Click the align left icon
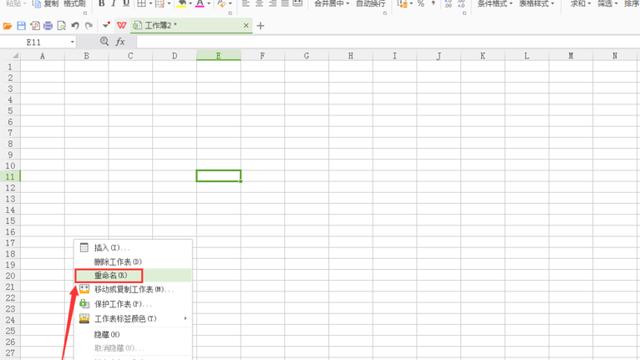Image resolution: width=640 pixels, height=360 pixels. pos(246,4)
